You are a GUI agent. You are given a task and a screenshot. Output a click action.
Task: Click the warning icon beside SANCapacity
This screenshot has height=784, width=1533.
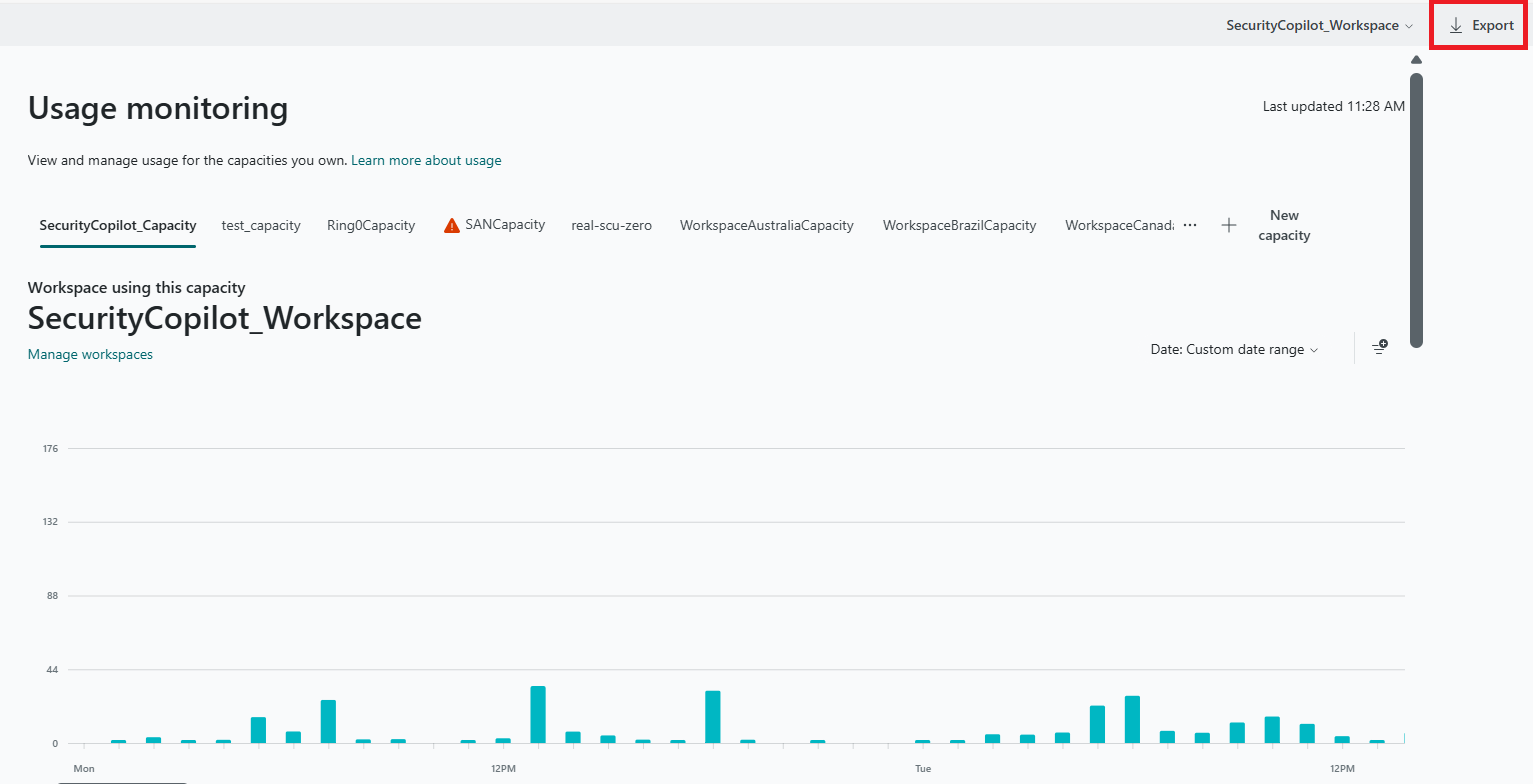(450, 225)
